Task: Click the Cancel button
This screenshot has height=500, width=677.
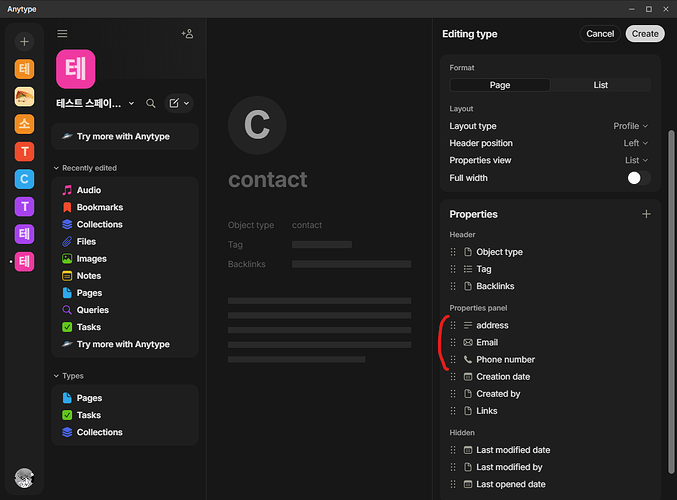Action: click(600, 34)
